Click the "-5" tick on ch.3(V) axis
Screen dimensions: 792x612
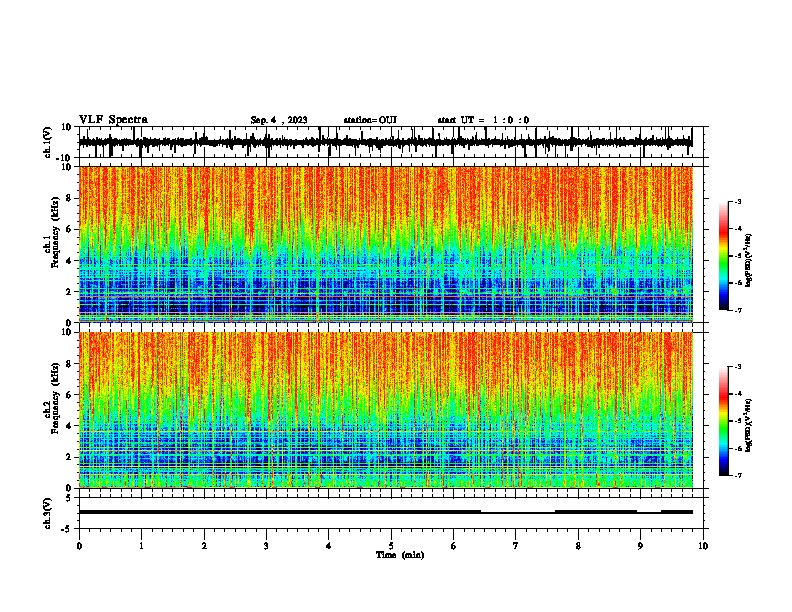[68, 529]
